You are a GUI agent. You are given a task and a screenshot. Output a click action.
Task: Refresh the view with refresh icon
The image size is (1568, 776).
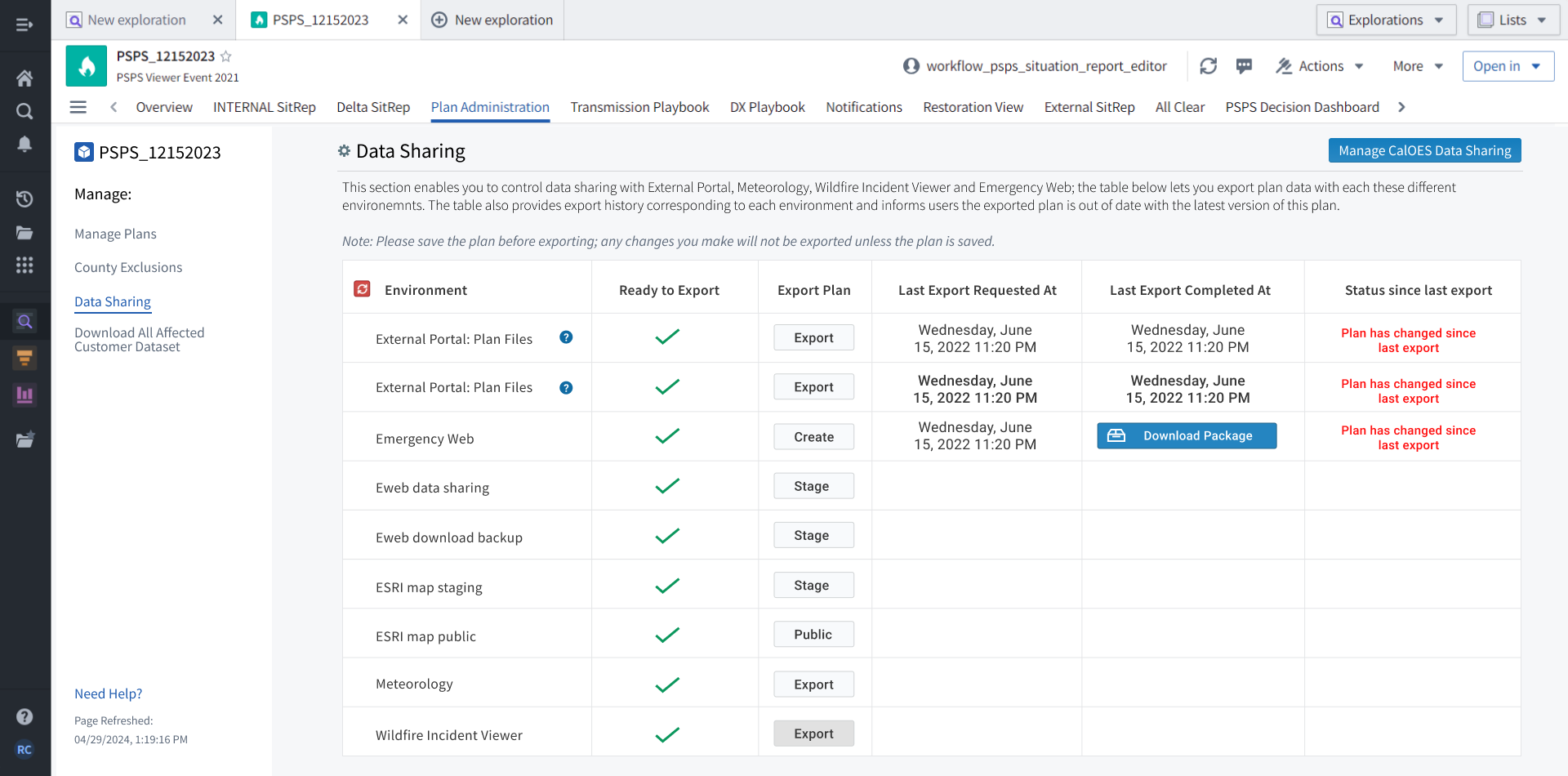point(1209,66)
